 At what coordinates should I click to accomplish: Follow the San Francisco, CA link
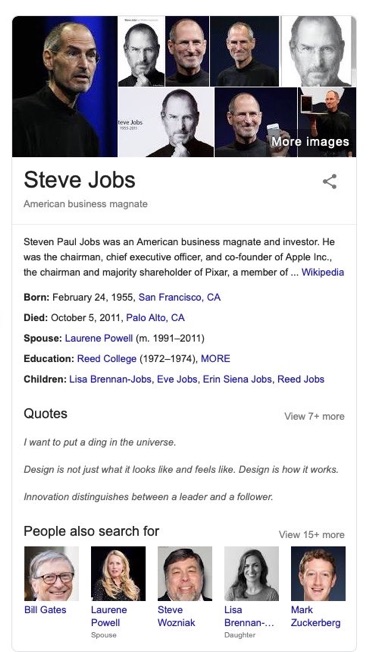[x=179, y=297]
